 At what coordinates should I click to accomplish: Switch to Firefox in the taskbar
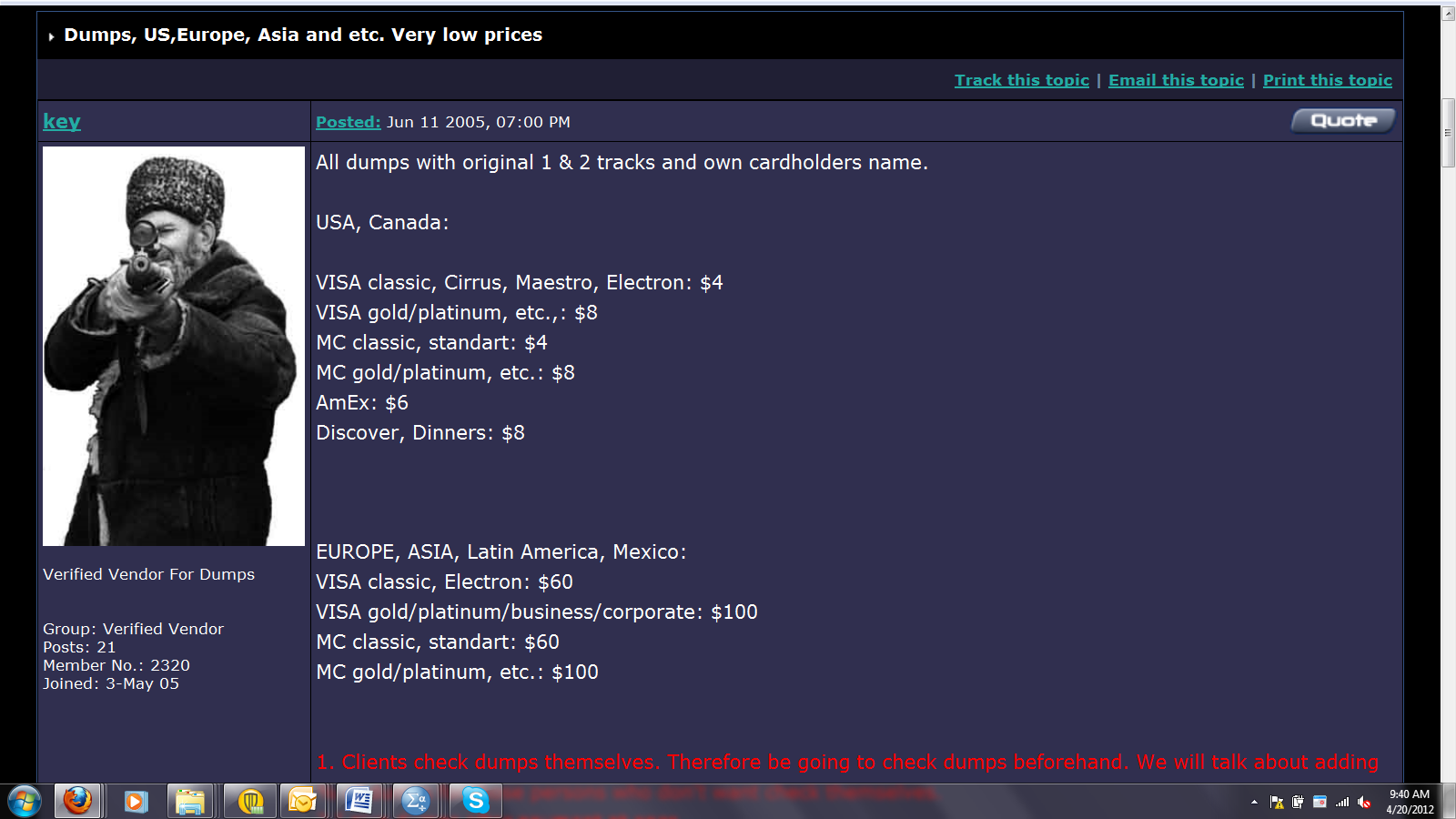click(x=77, y=801)
